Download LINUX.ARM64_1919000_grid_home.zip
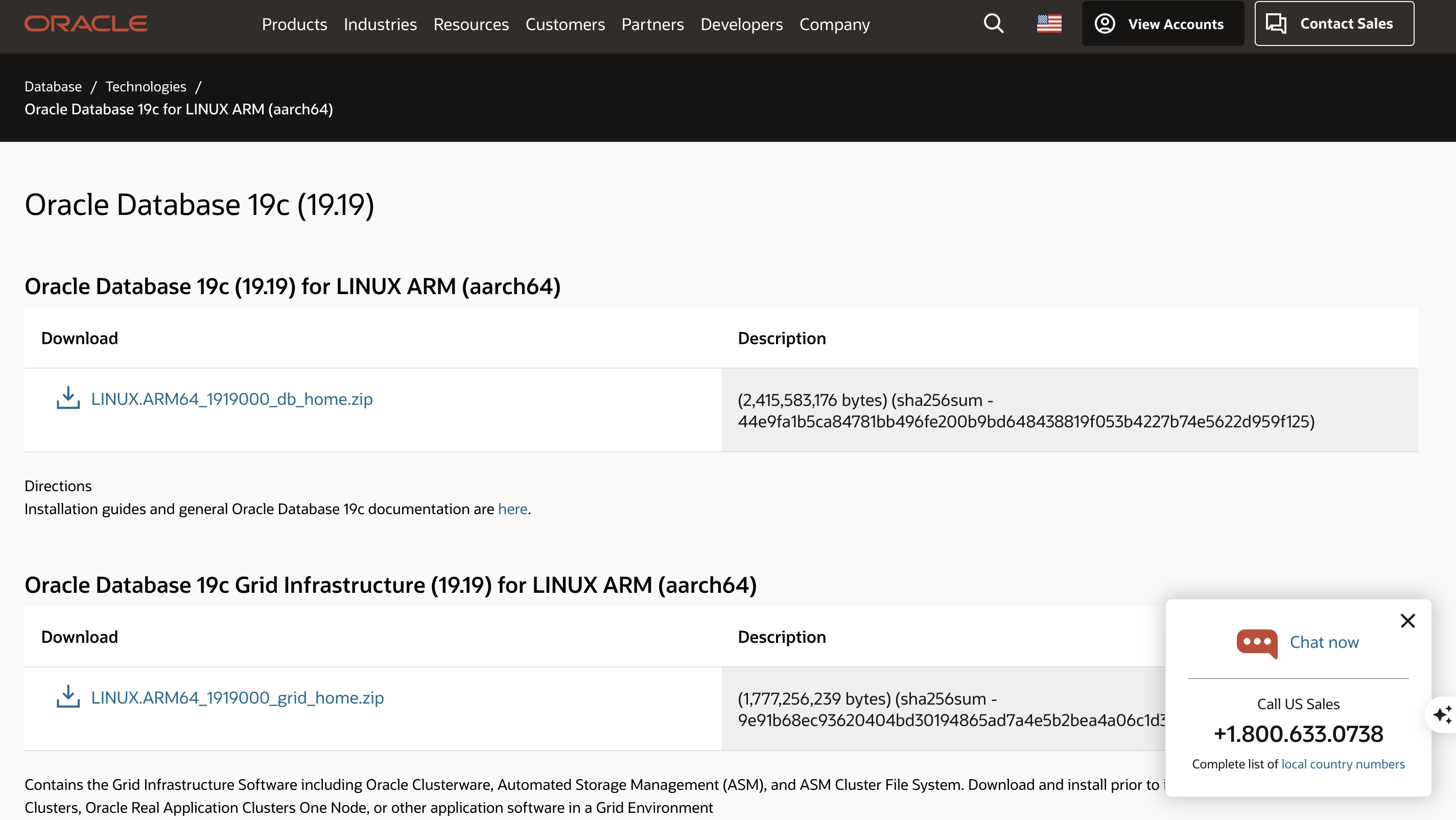Viewport: 1456px width, 820px height. pyautogui.click(x=238, y=697)
